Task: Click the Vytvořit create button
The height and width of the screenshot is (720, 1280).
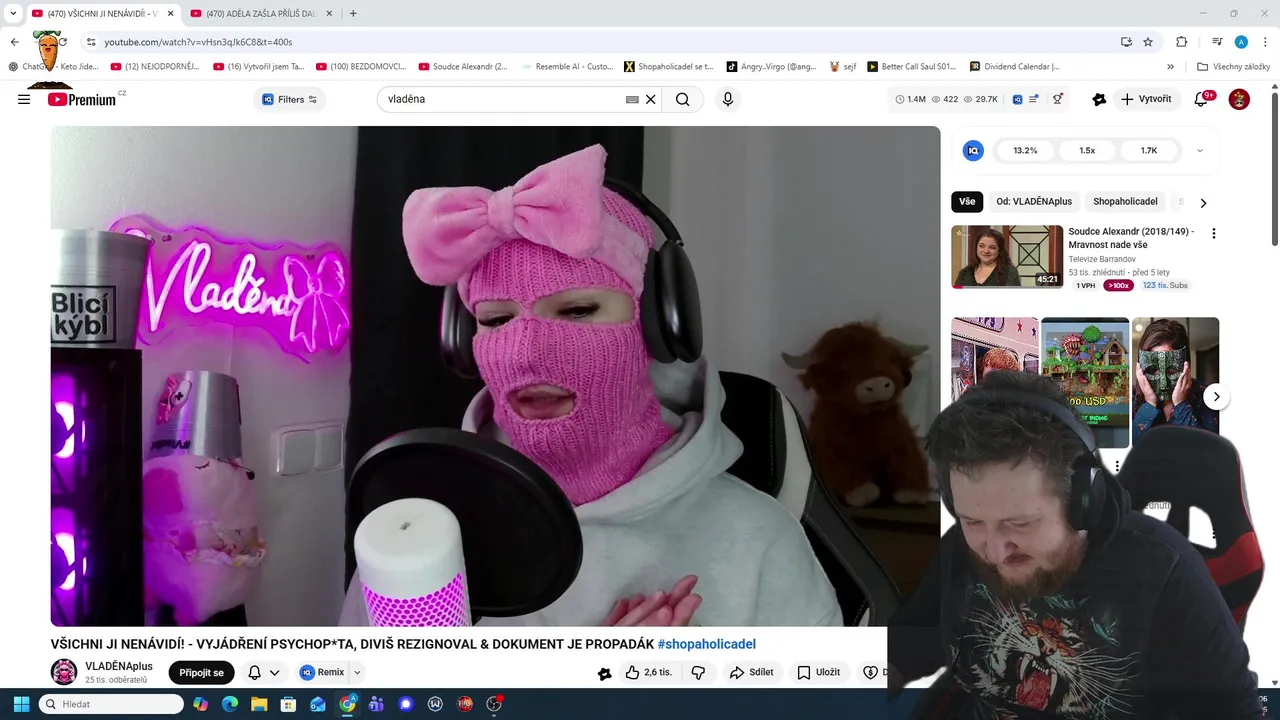Action: coord(1146,99)
